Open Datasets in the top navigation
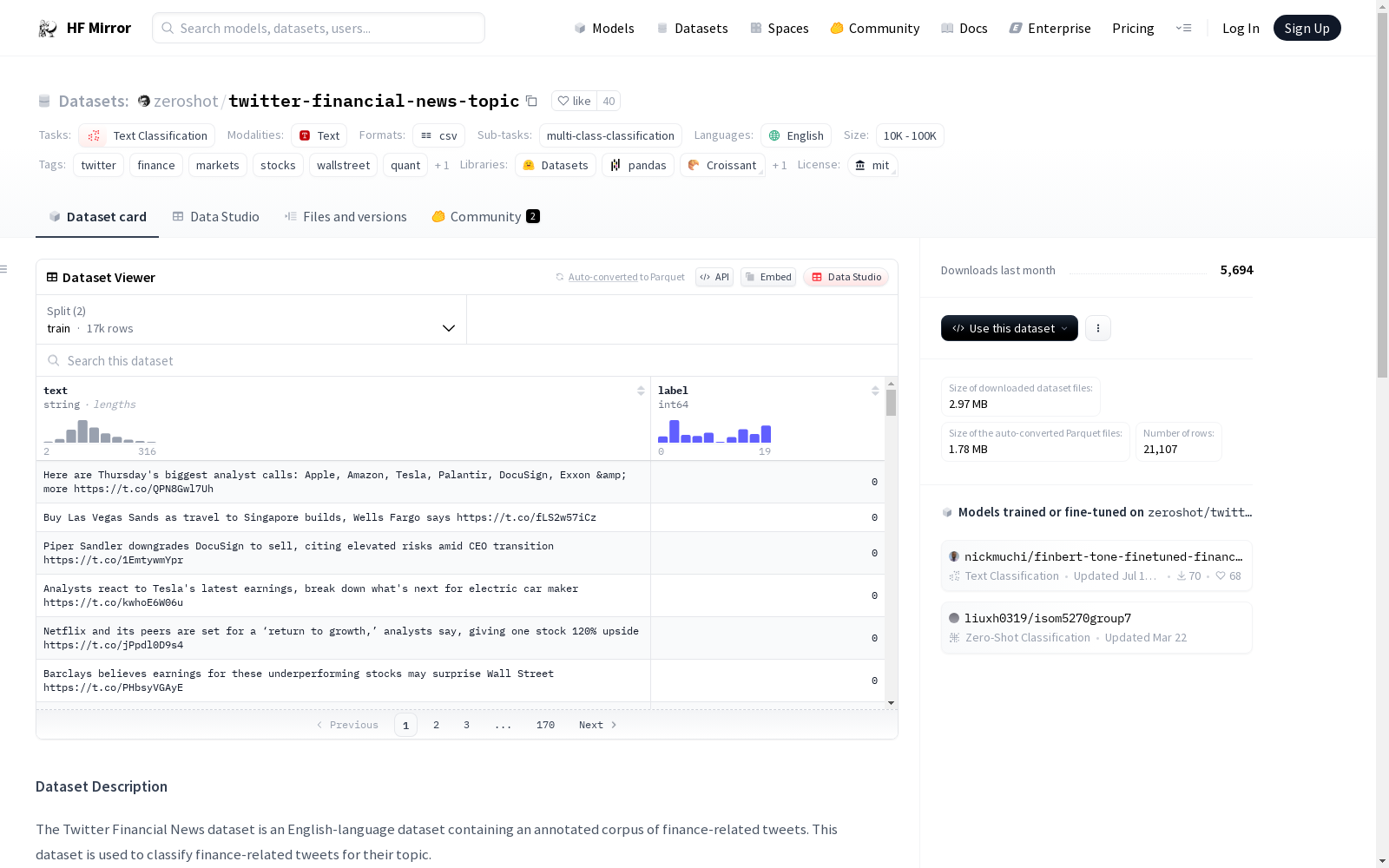 692,28
